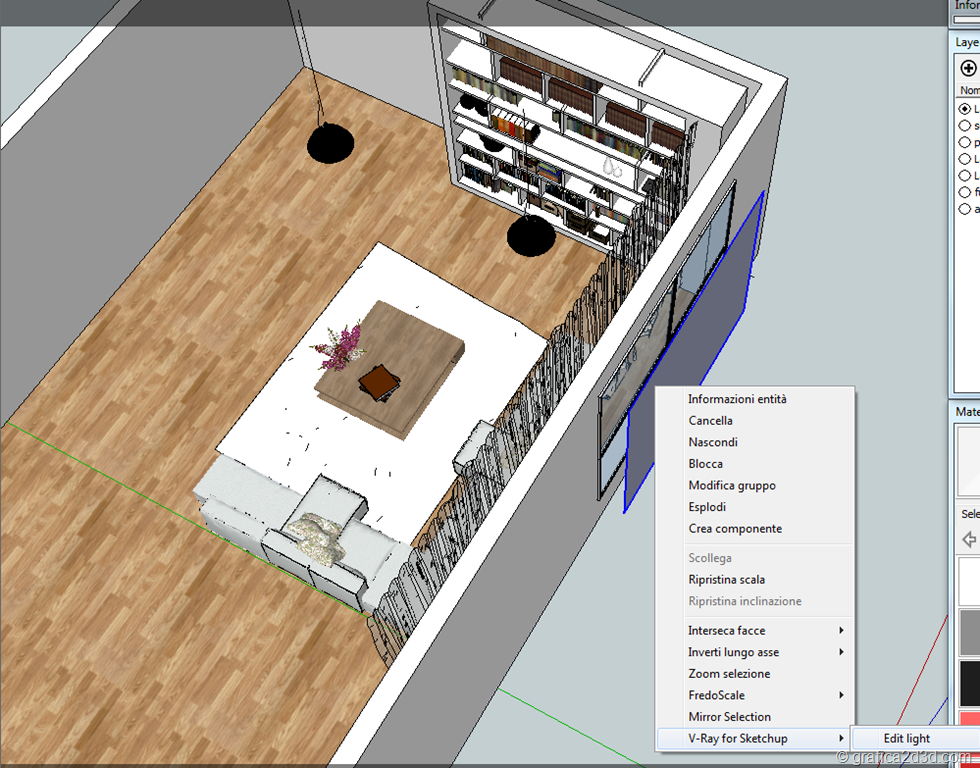980x768 pixels.
Task: Select Modifica gruppo in context menu
Action: pos(731,485)
